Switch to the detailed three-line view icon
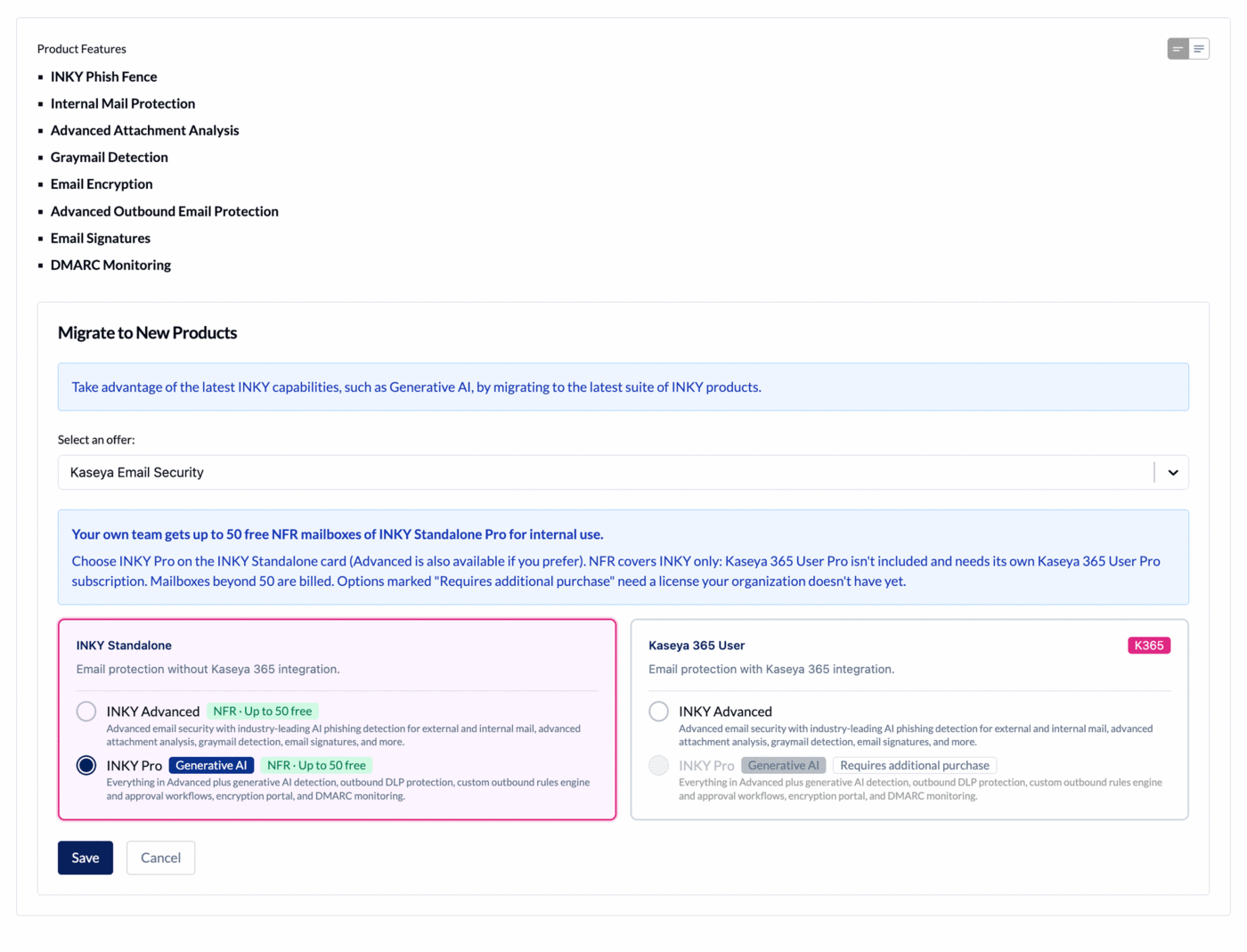1247x952 pixels. click(x=1199, y=49)
